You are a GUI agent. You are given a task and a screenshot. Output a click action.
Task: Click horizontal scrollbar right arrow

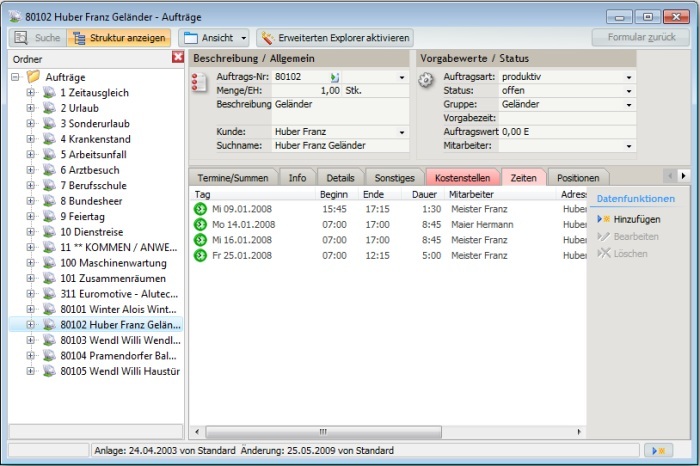tap(579, 432)
